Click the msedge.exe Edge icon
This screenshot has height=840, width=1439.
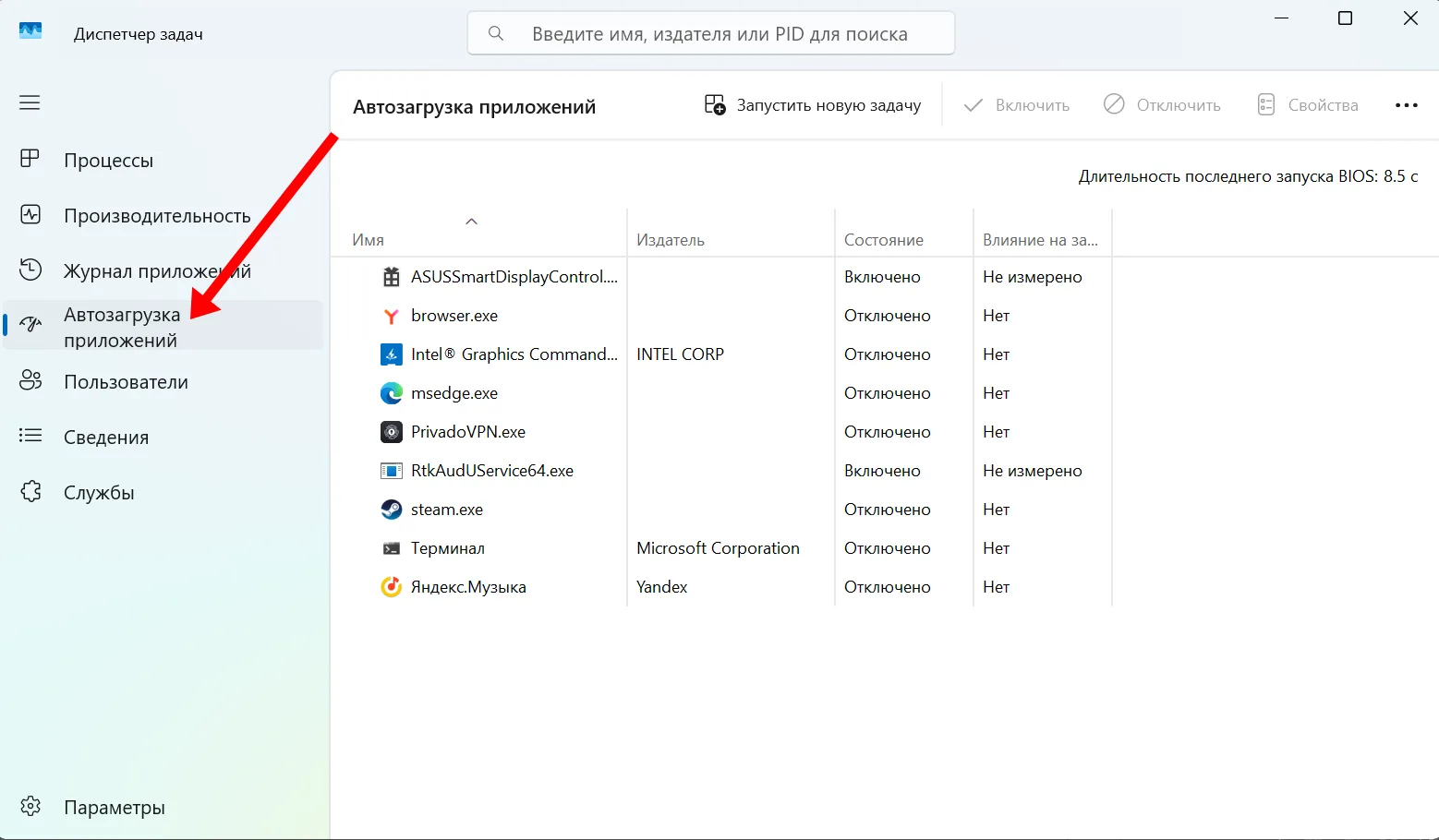coord(392,393)
